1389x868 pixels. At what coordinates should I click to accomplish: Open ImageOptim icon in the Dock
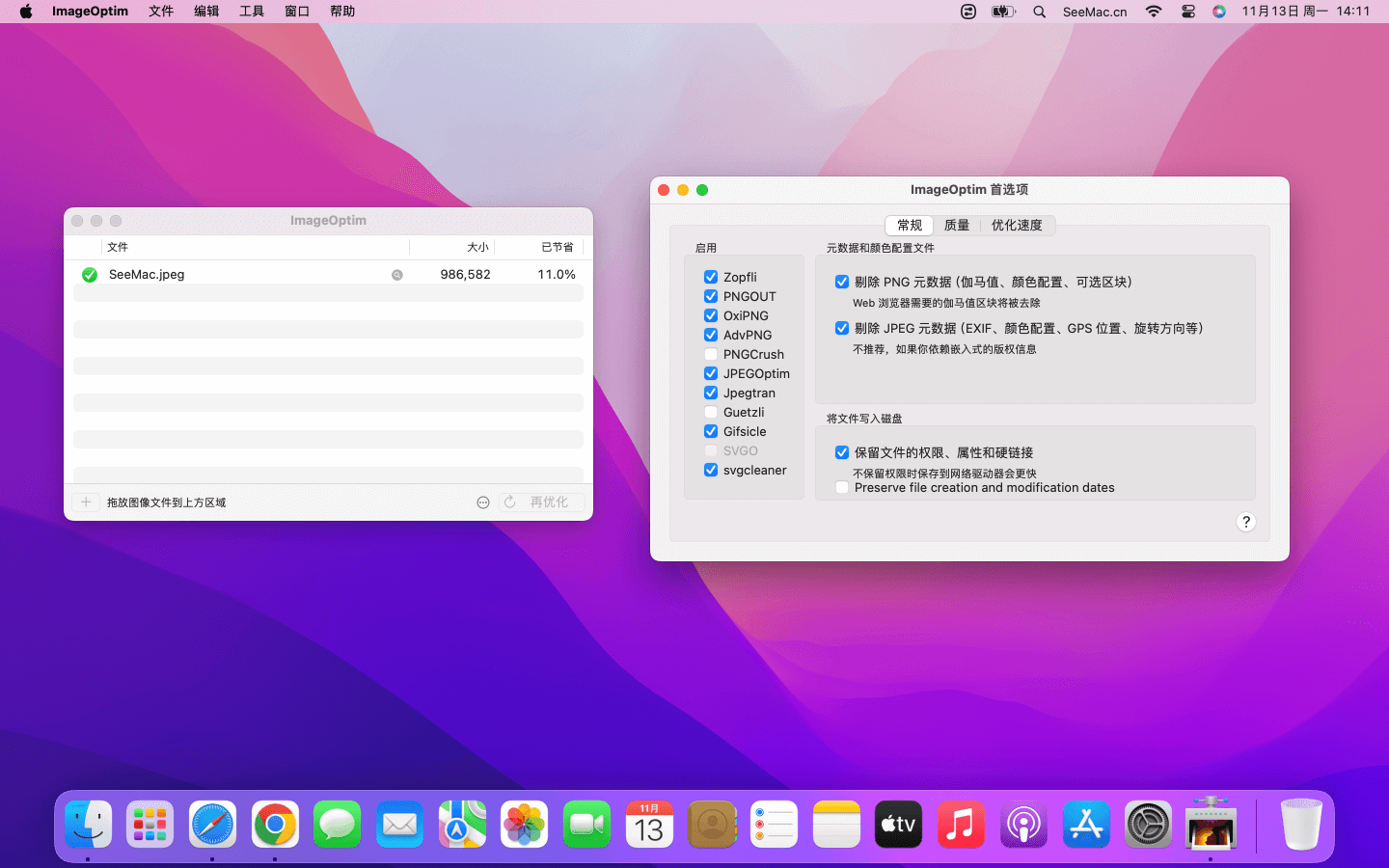coord(1210,825)
